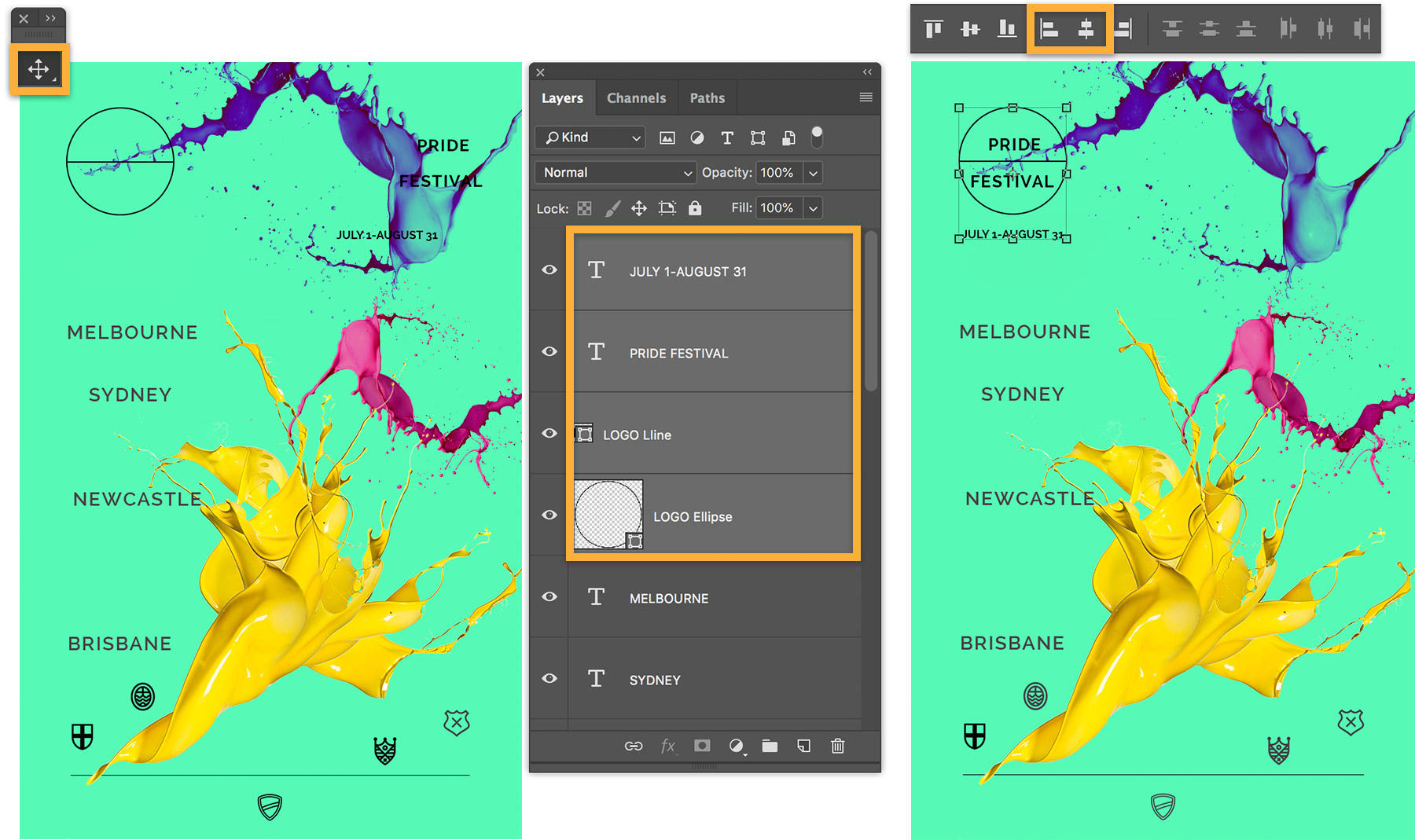This screenshot has width=1415, height=840.
Task: Create a new layer group
Action: 770,746
